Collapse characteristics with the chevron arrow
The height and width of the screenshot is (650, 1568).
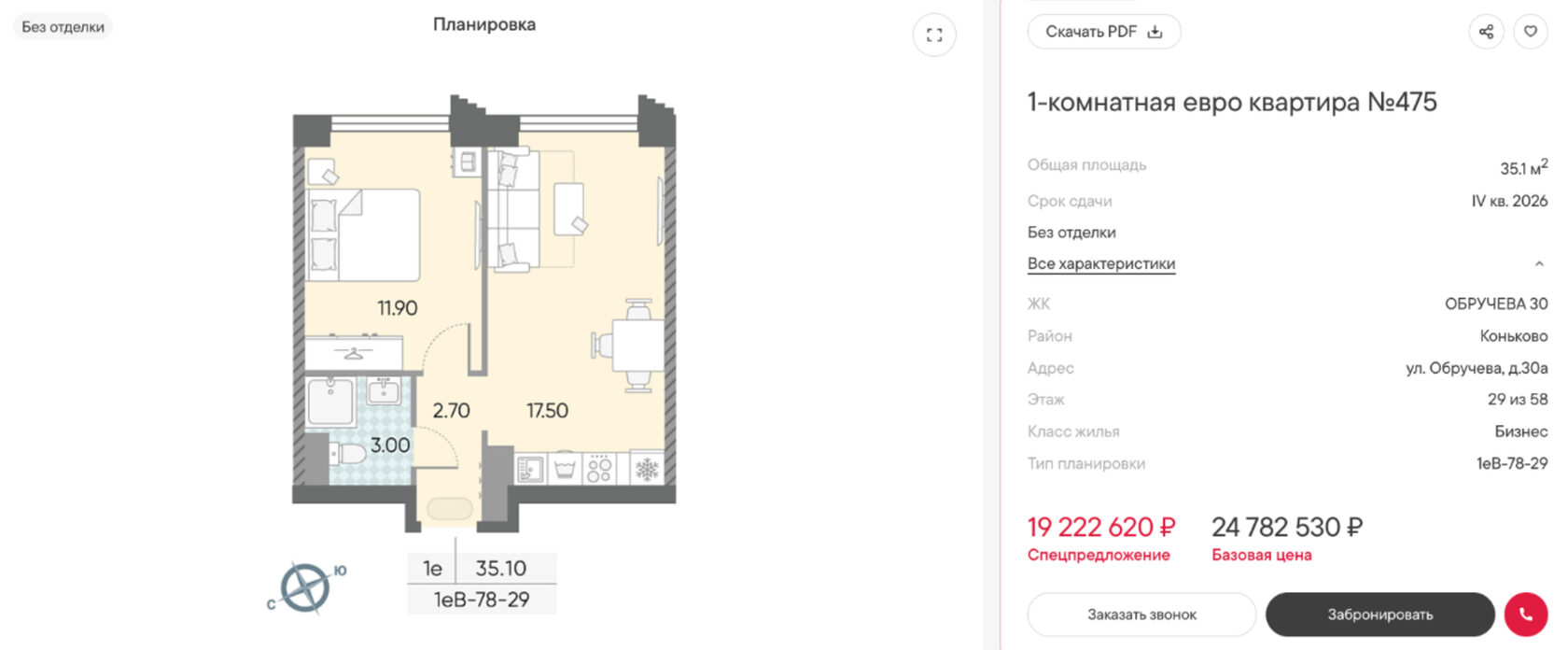pyautogui.click(x=1539, y=264)
